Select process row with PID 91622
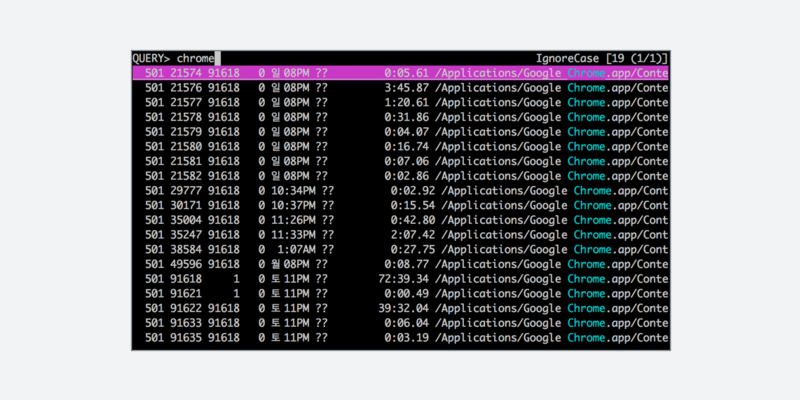Image resolution: width=800 pixels, height=400 pixels. click(401, 309)
